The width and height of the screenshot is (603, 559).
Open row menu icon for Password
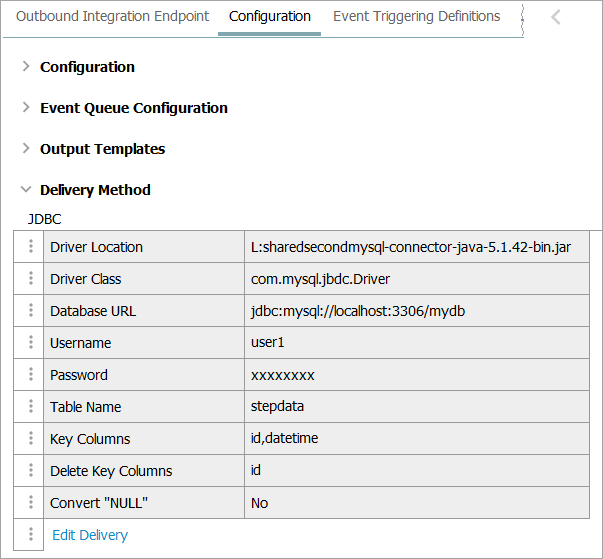tap(30, 375)
